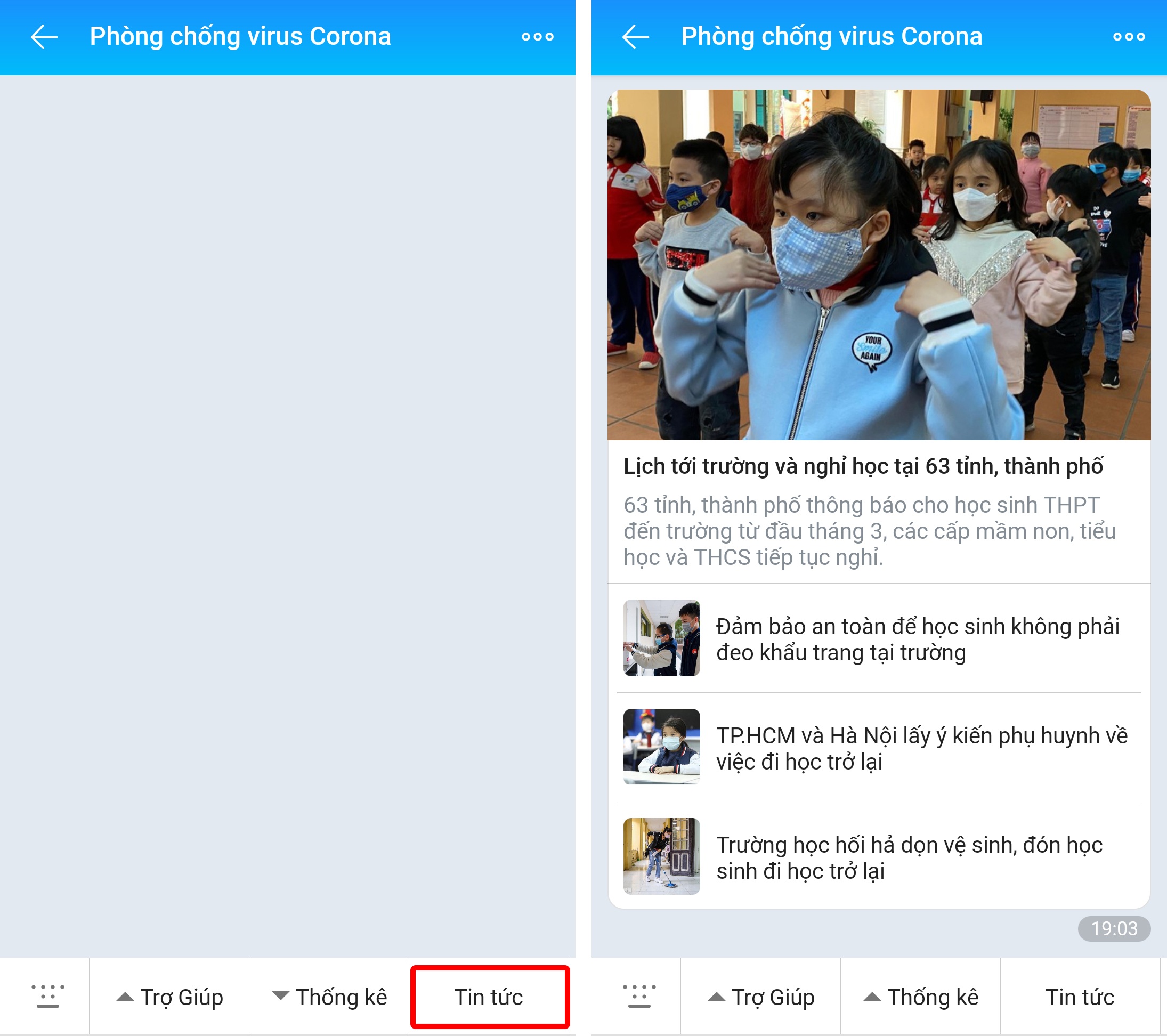Tap thumbnail of masked girl at desk
Image resolution: width=1167 pixels, height=1036 pixels.
(x=661, y=747)
